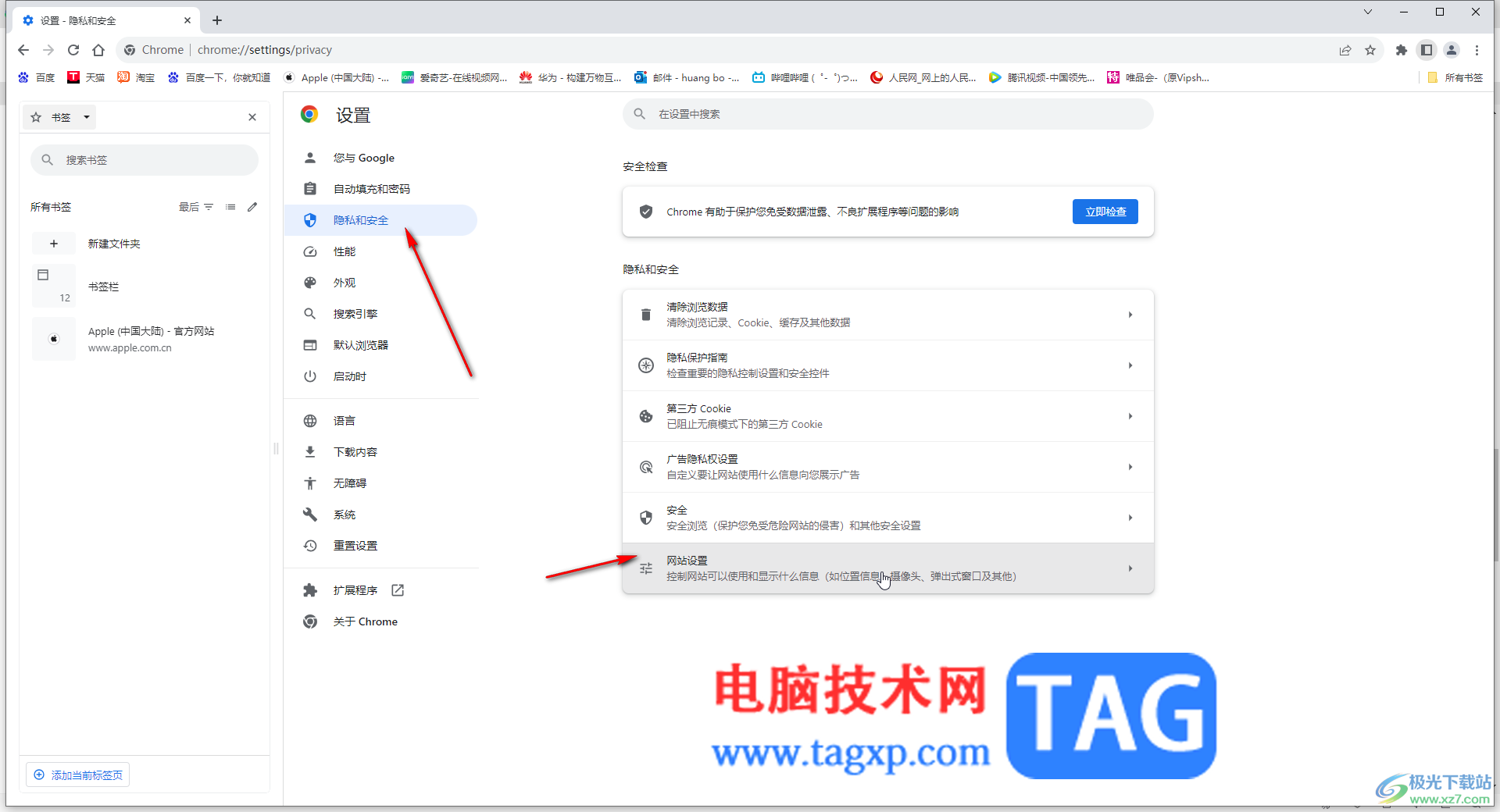This screenshot has height=812, width=1500.
Task: Open 搜索引擎 settings section
Action: [380, 314]
